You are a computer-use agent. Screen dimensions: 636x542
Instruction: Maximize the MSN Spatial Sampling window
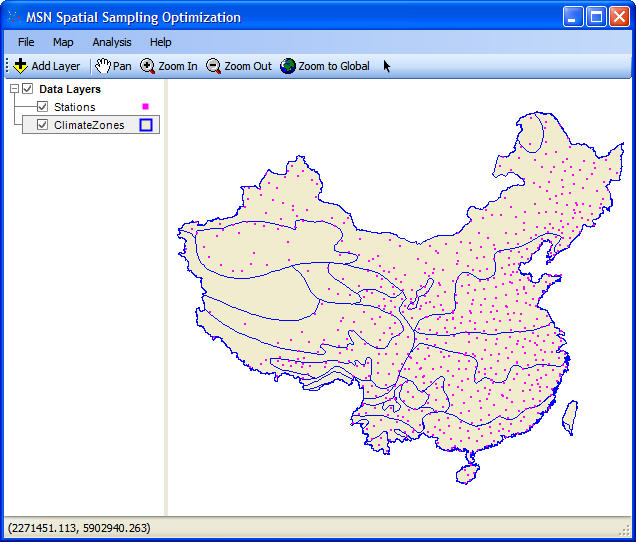click(x=596, y=17)
